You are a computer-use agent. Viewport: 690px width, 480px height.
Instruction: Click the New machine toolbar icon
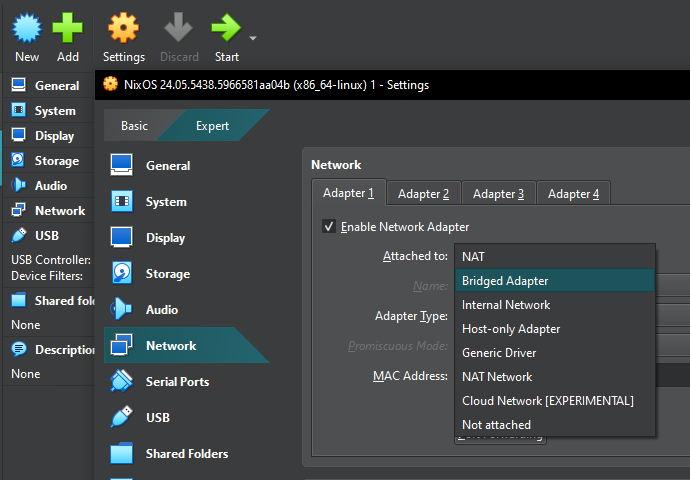pos(27,29)
